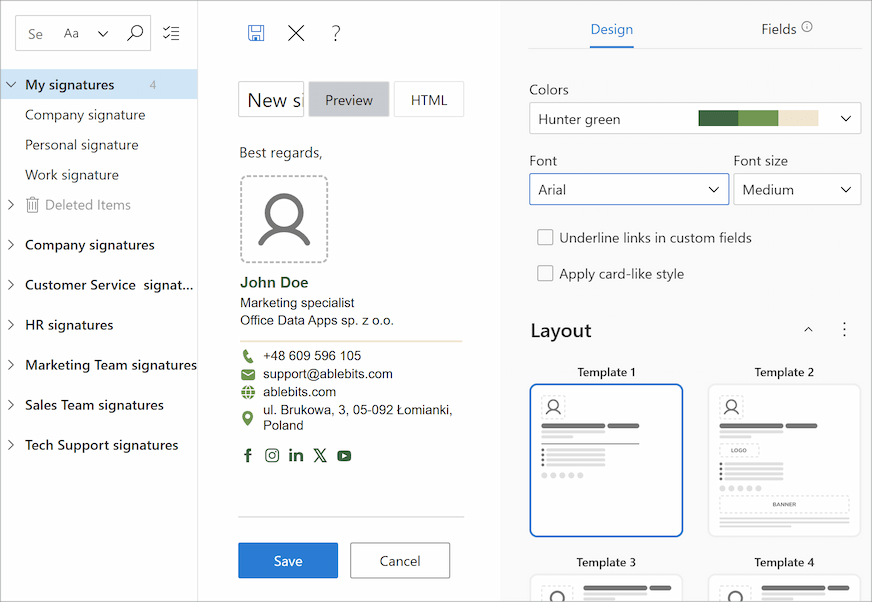The image size is (872, 602).
Task: Click the search magnifier icon
Action: 135,31
